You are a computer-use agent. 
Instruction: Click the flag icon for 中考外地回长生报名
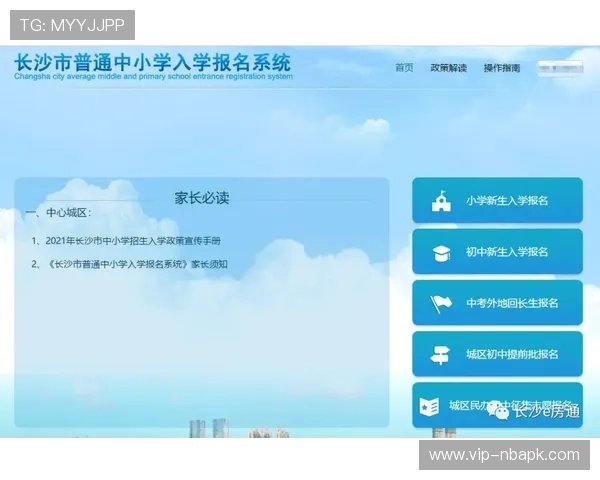[441, 304]
